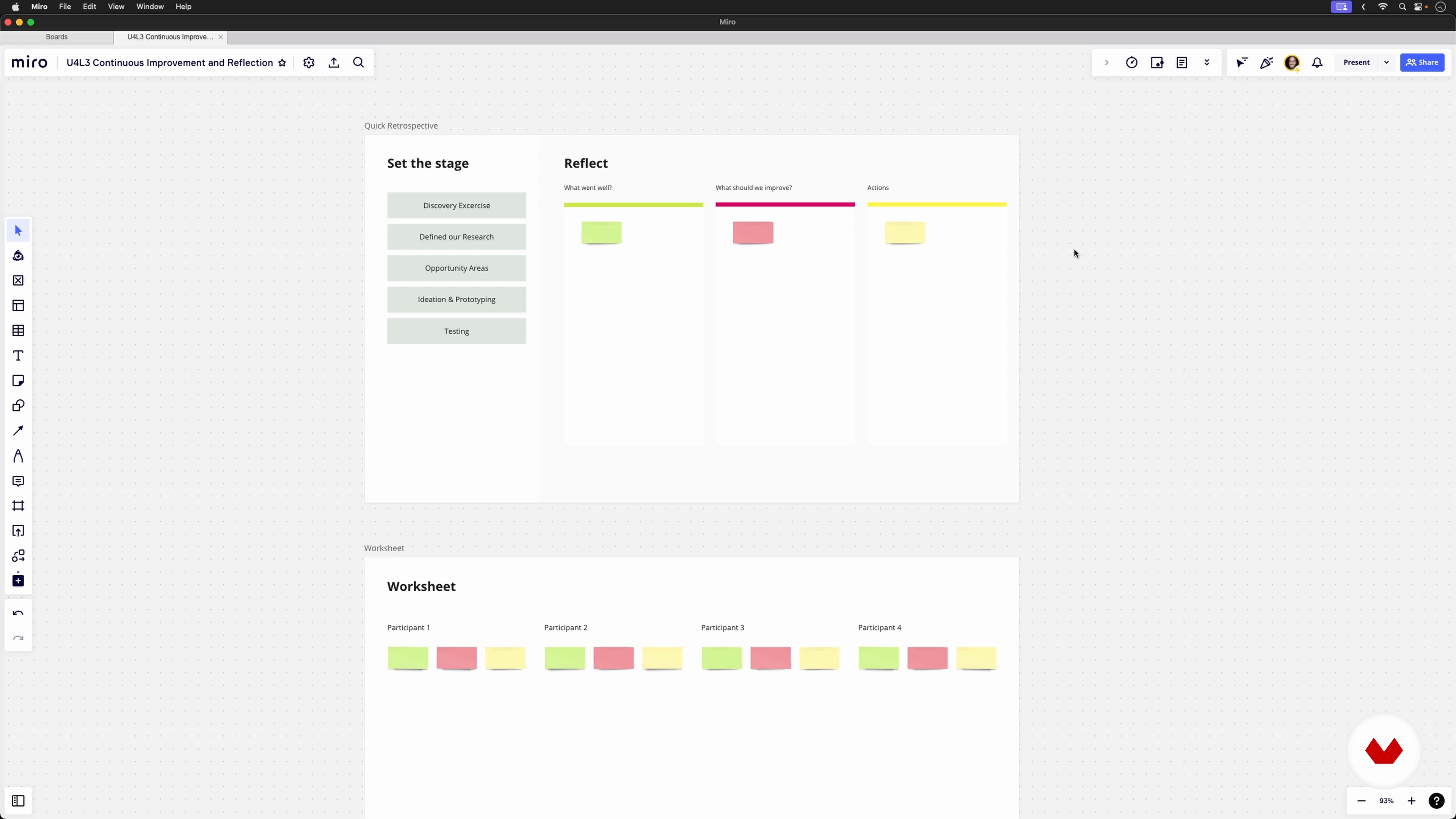Image resolution: width=1456 pixels, height=819 pixels.
Task: Open the View menu
Action: 116,7
